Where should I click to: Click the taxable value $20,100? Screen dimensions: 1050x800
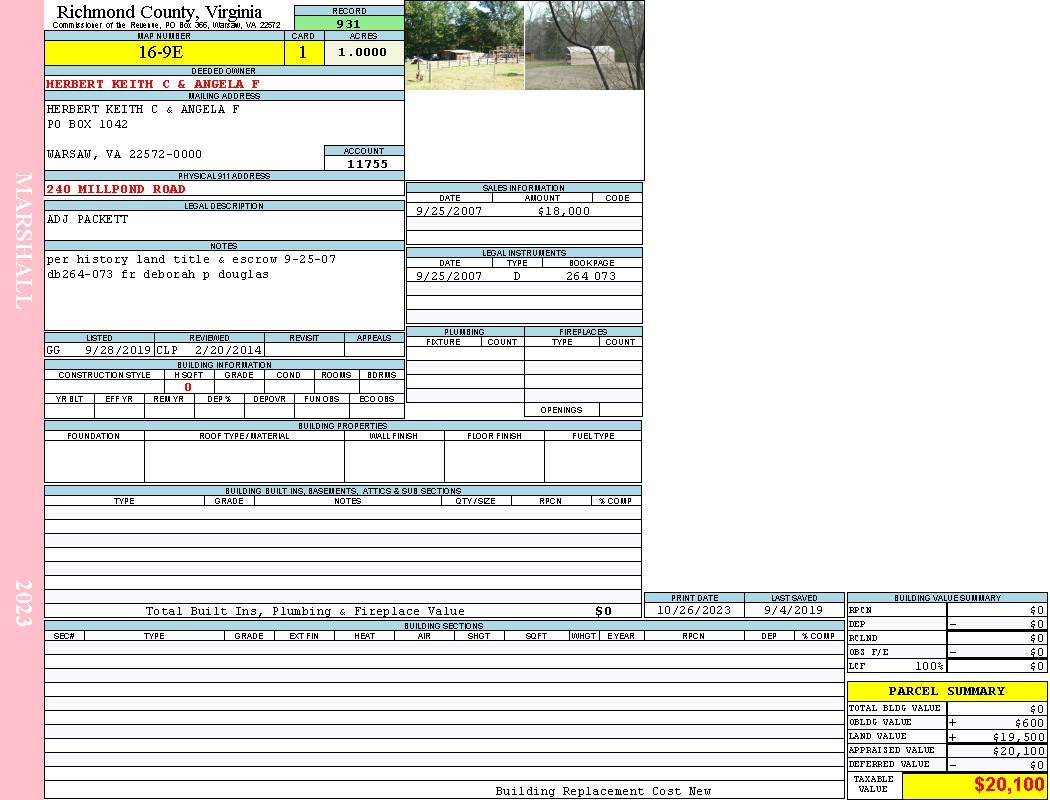pyautogui.click(x=1008, y=785)
